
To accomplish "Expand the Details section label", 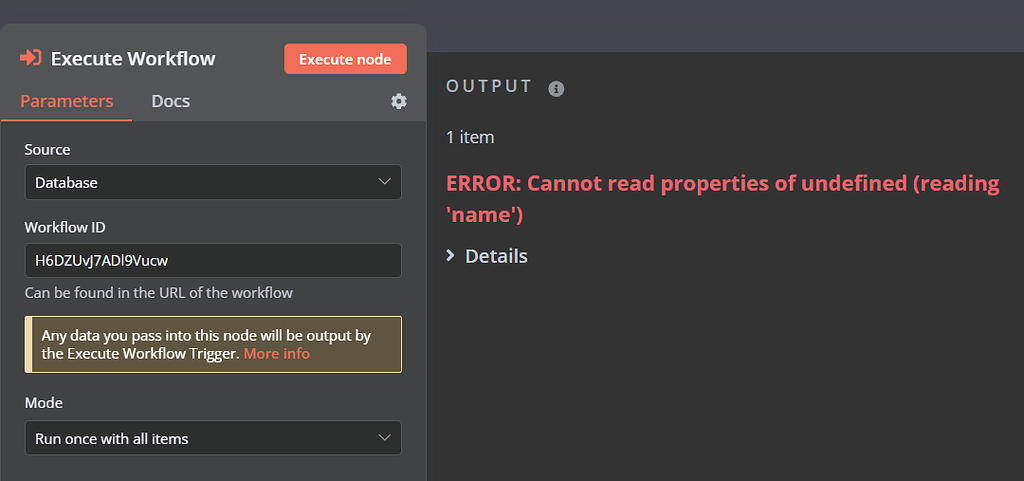I will [x=496, y=256].
